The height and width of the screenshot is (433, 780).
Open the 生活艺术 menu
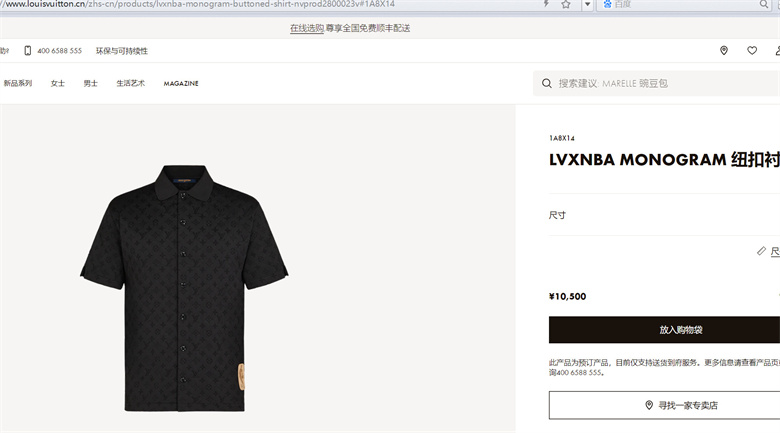click(130, 83)
